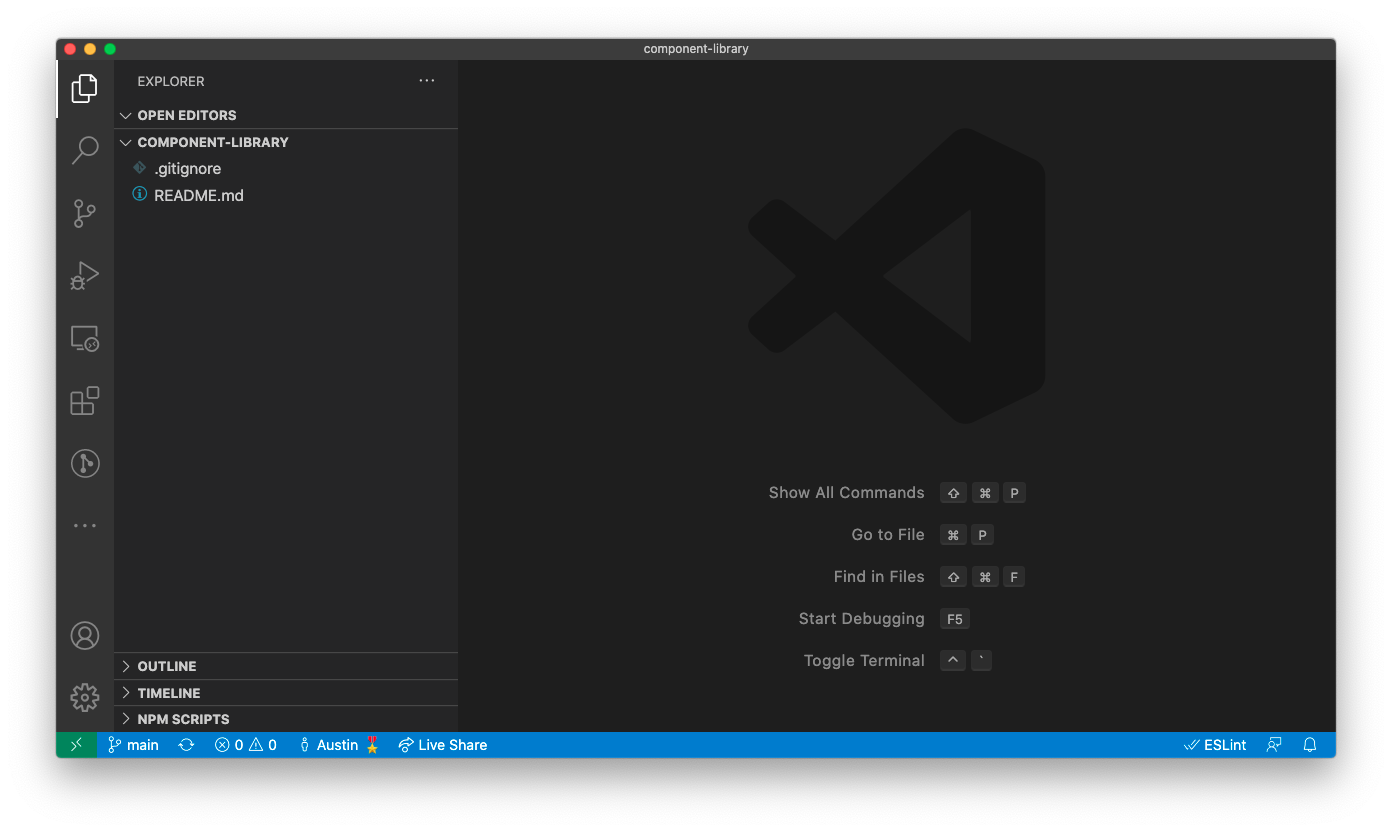The height and width of the screenshot is (832, 1392).
Task: Click the green remote window indicator
Action: (77, 745)
